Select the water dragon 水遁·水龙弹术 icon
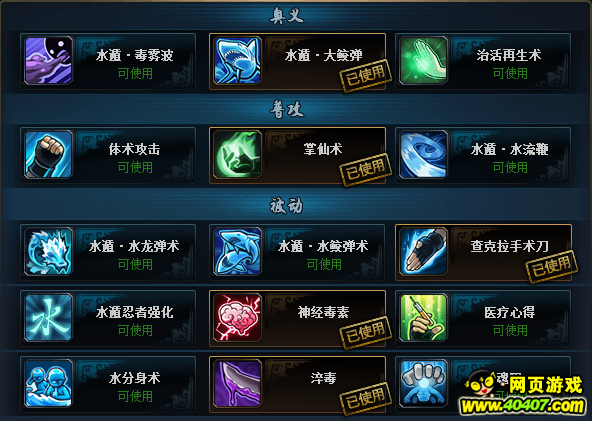The width and height of the screenshot is (592, 421). pos(48,251)
